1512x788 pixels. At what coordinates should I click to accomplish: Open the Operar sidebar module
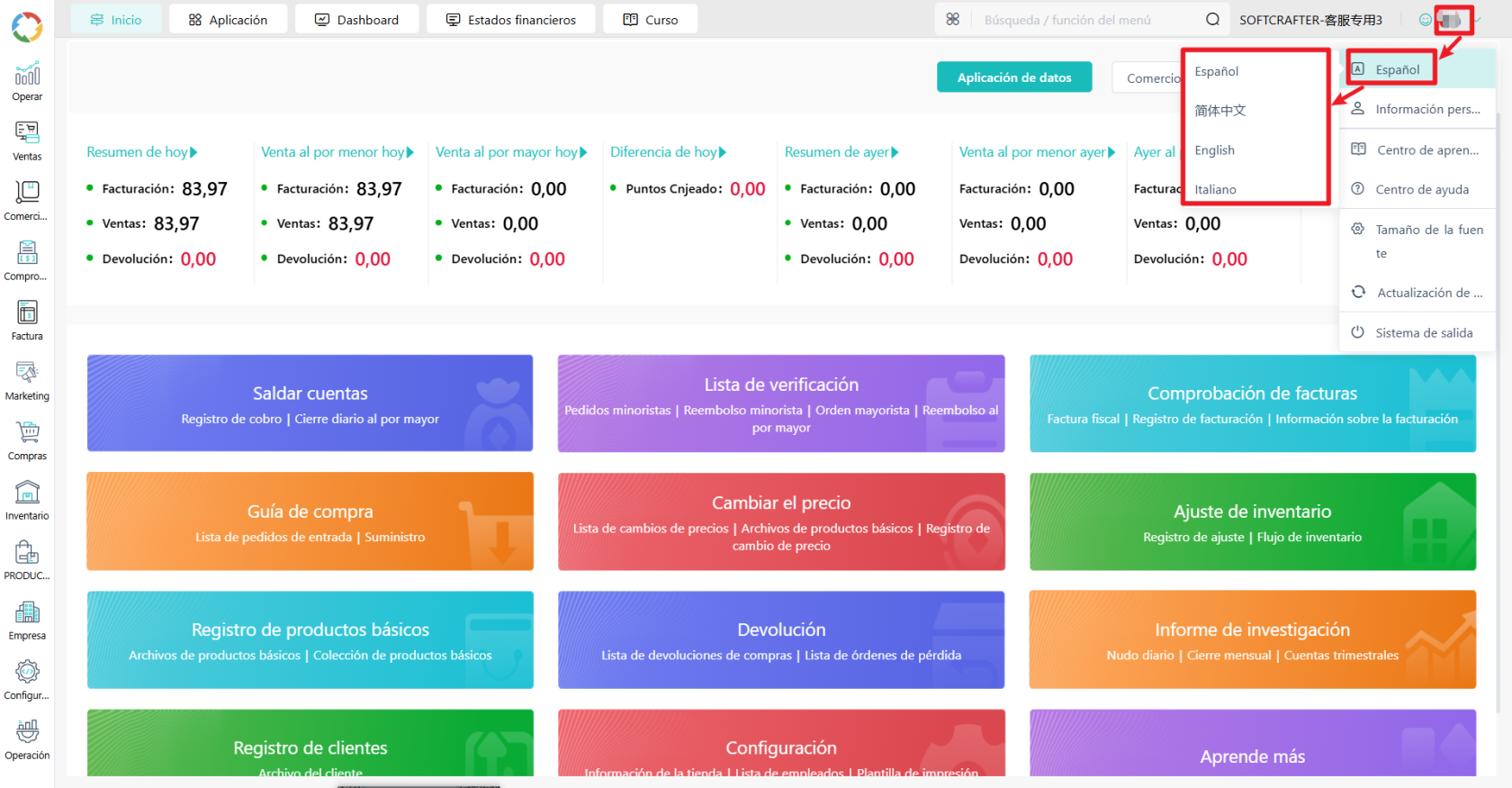tap(27, 81)
